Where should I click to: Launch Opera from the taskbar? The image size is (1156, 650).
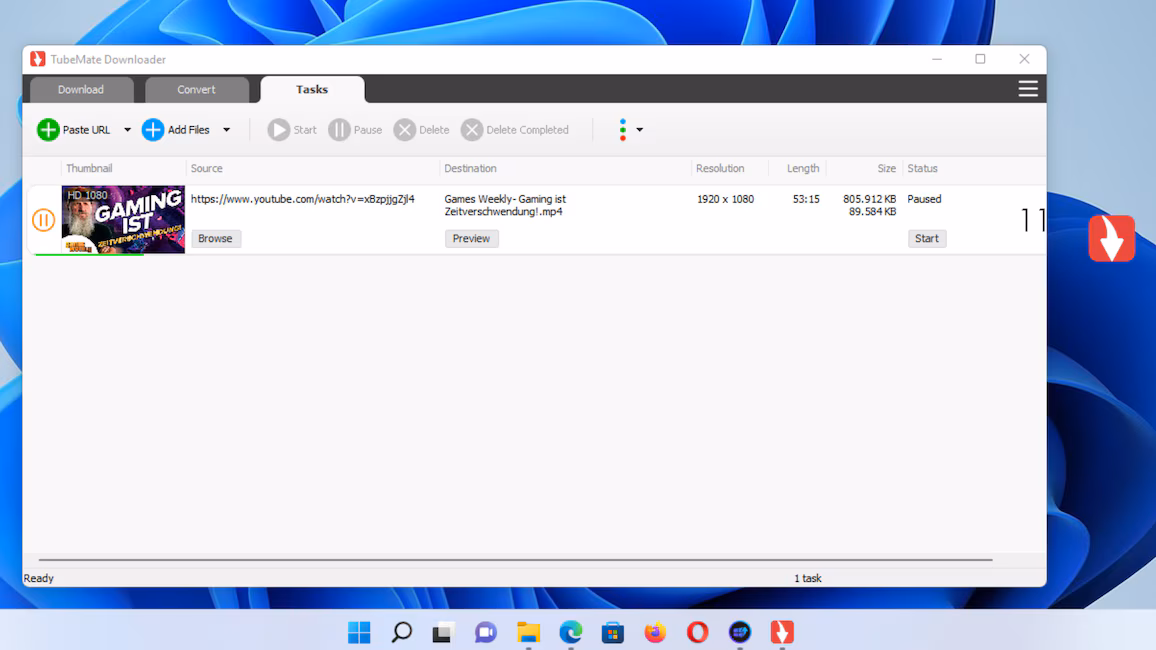697,632
